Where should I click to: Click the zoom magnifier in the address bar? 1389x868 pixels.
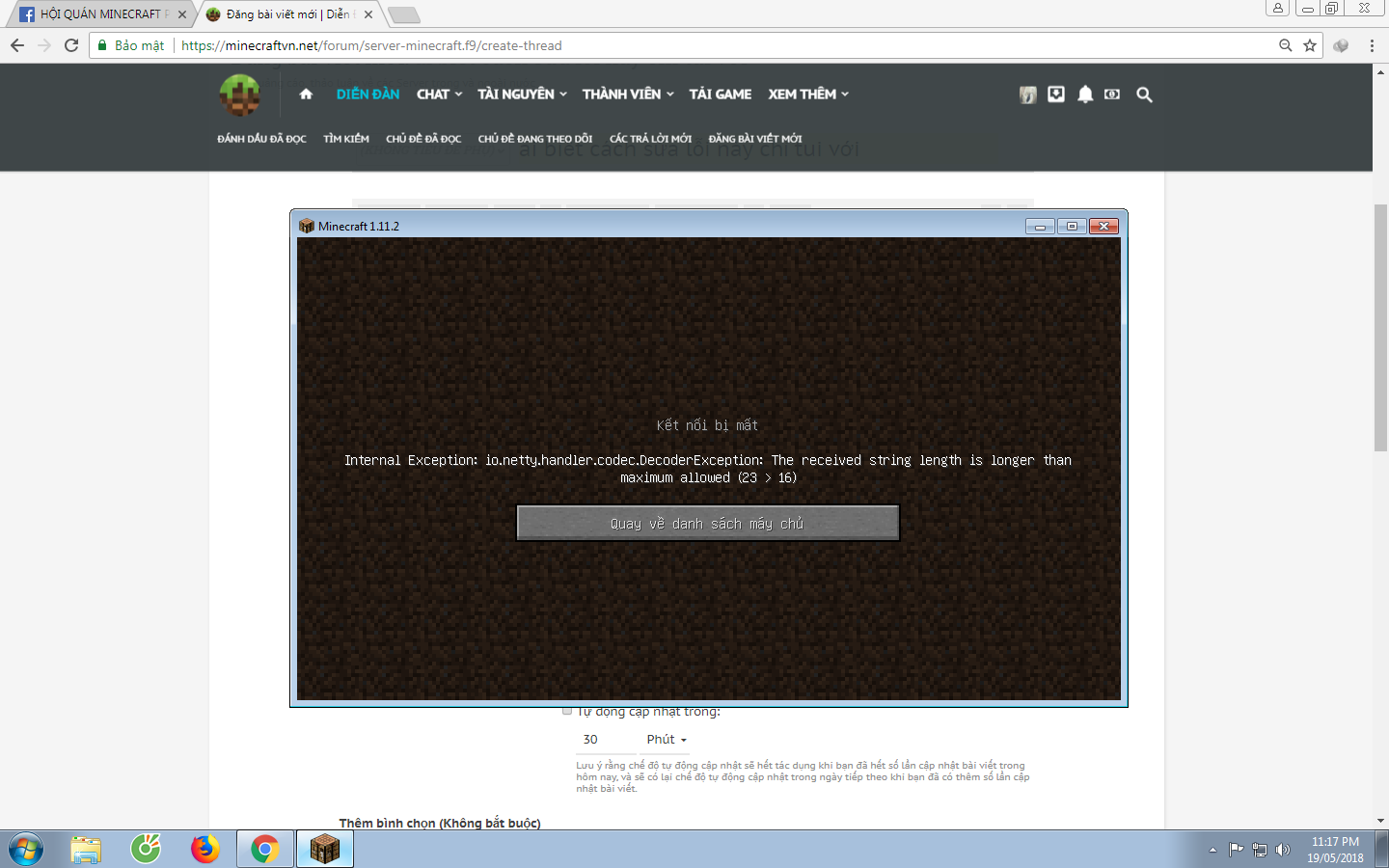click(x=1286, y=45)
